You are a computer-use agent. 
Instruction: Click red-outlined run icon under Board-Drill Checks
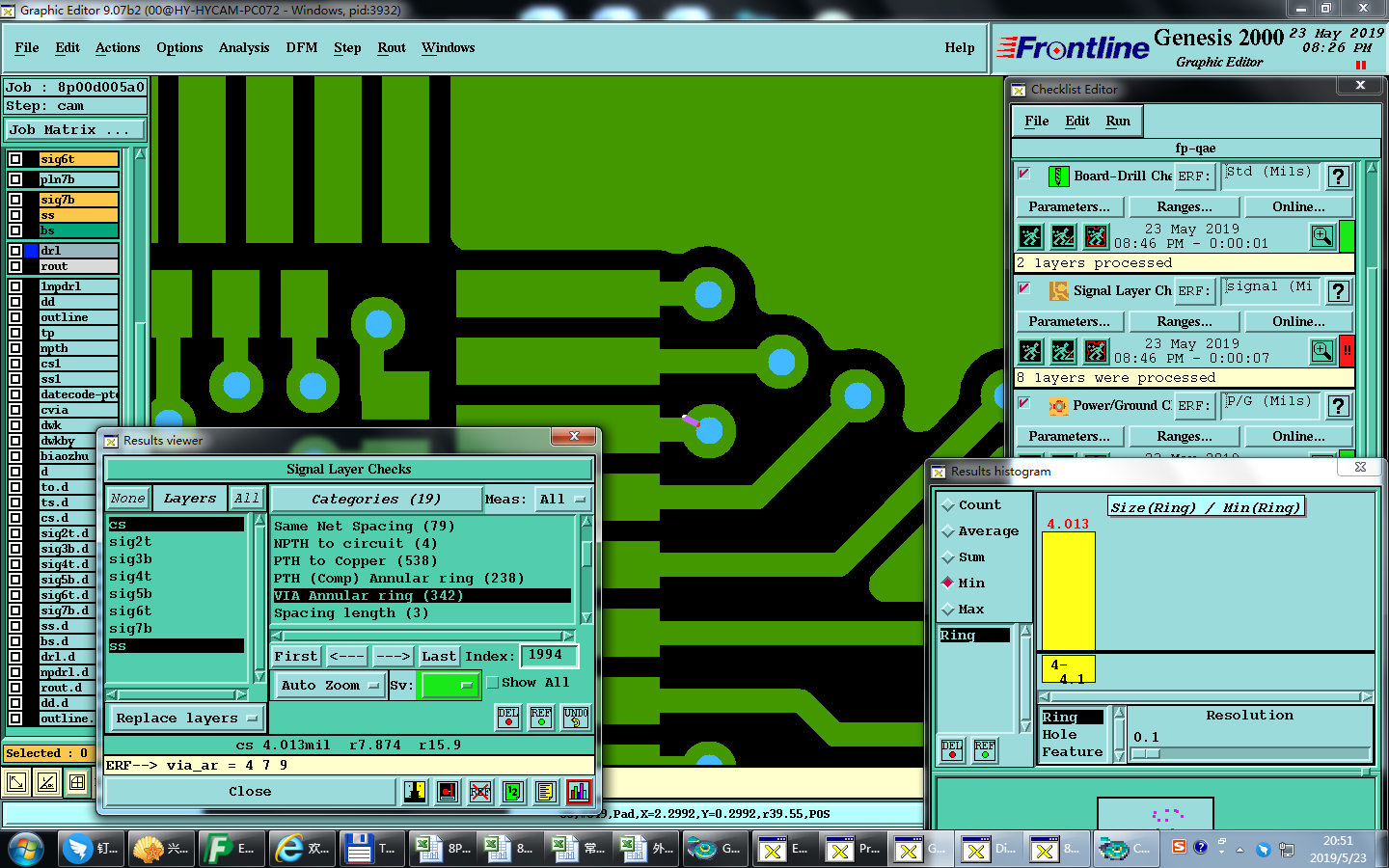tap(1096, 236)
